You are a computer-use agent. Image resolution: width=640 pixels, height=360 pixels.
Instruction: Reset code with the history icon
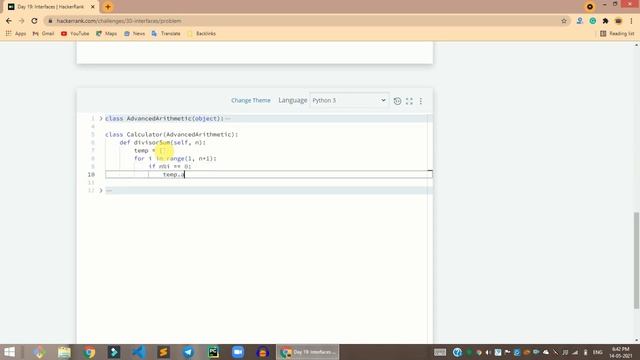tap(397, 101)
